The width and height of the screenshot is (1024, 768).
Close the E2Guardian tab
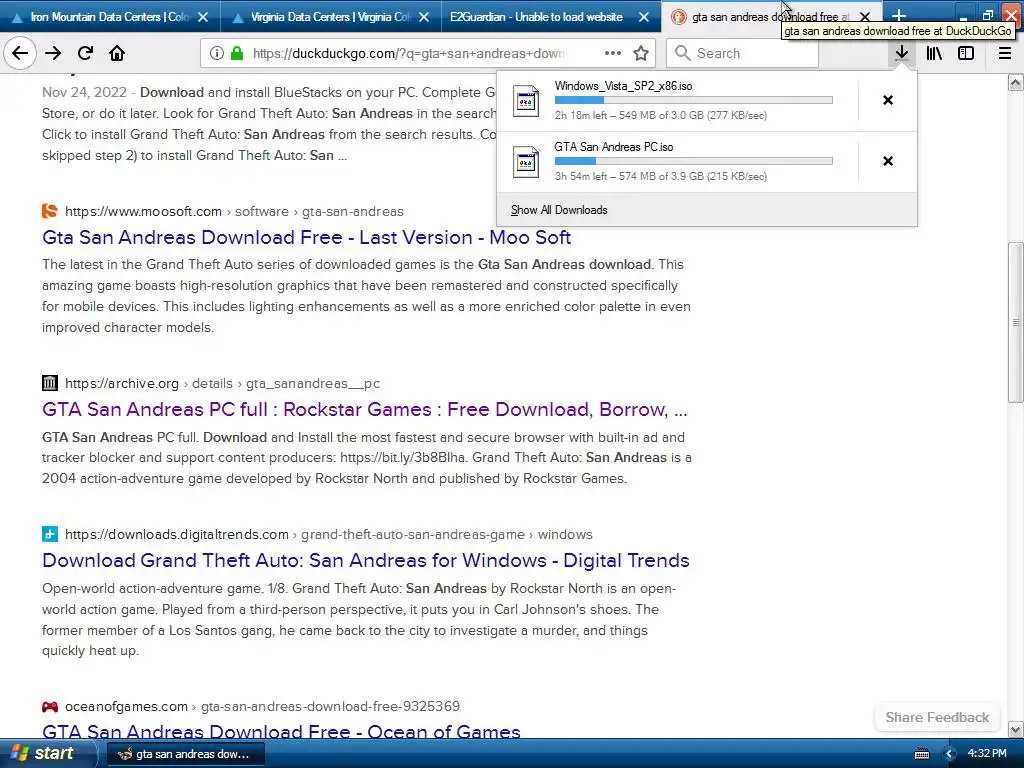(644, 17)
